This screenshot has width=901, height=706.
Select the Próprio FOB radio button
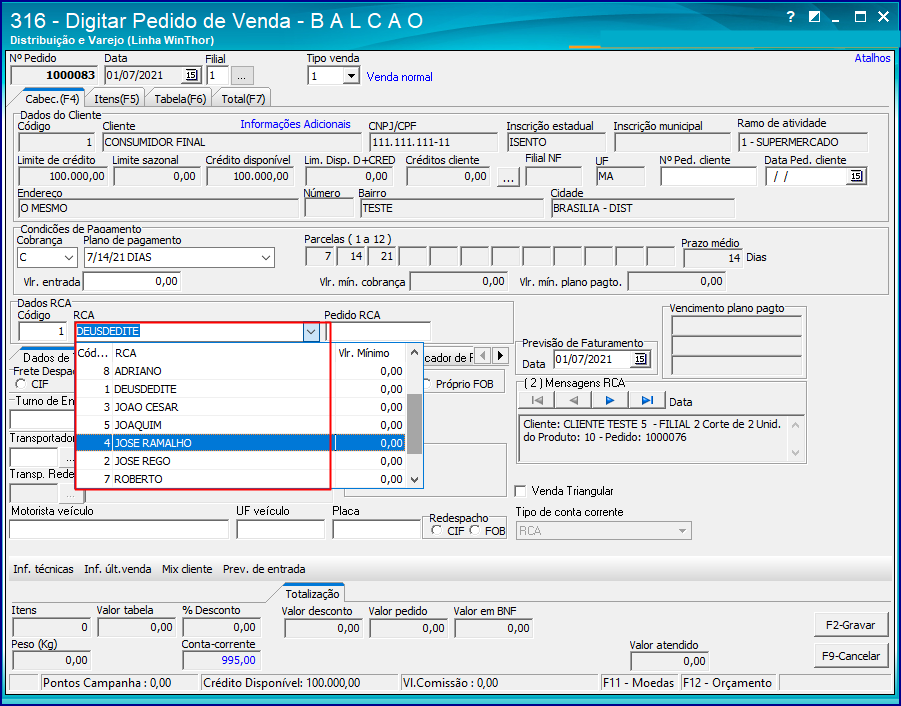click(x=427, y=384)
